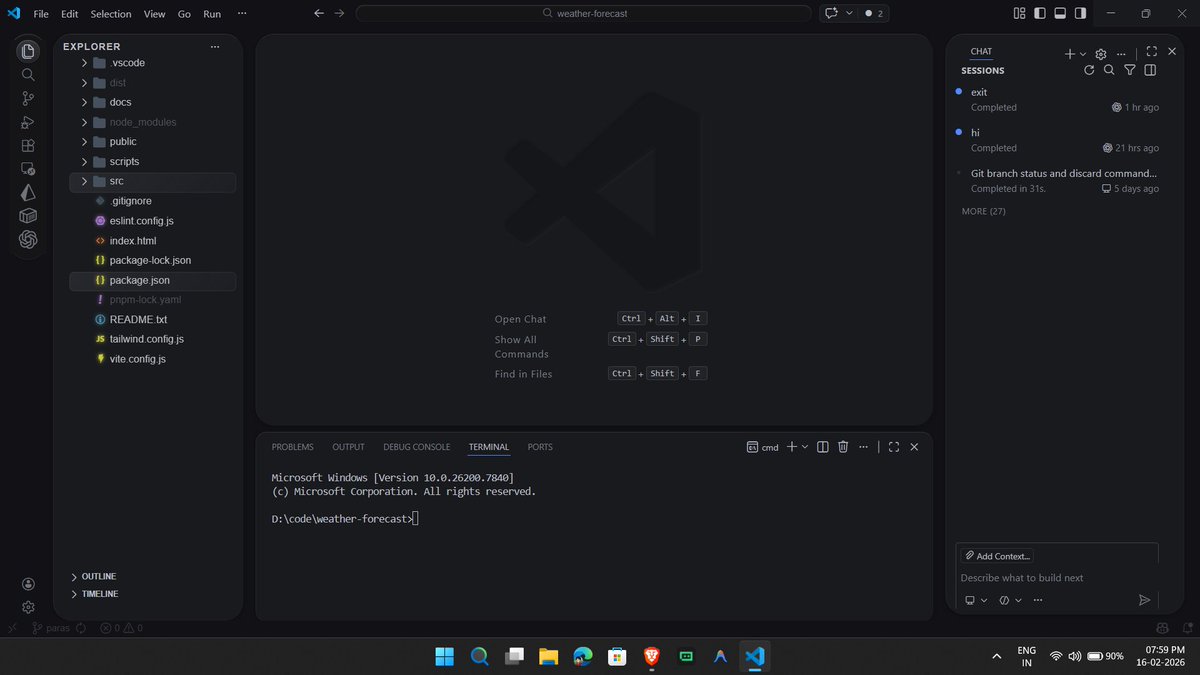Open File Explorer from the taskbar
The width and height of the screenshot is (1200, 675).
(548, 657)
